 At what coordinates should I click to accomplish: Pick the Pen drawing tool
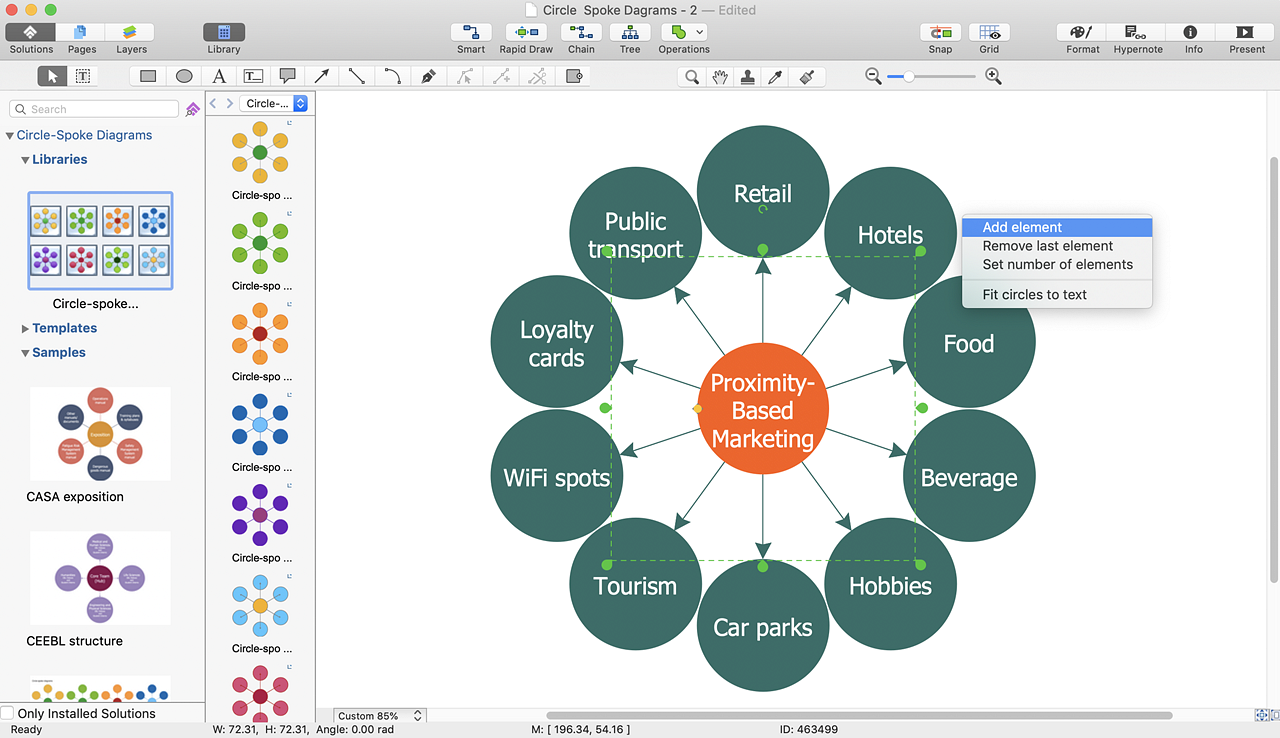[428, 76]
